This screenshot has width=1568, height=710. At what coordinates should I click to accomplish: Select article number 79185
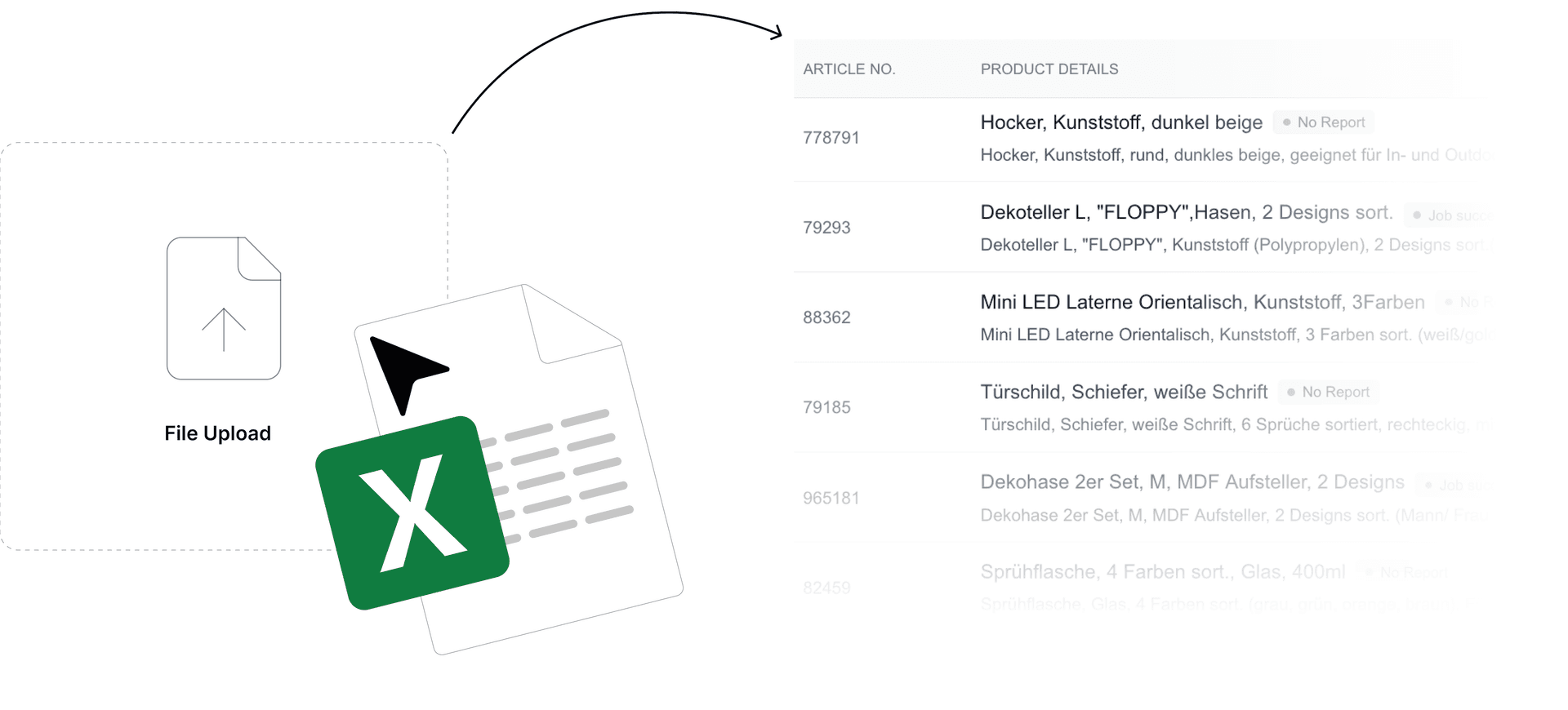click(826, 407)
